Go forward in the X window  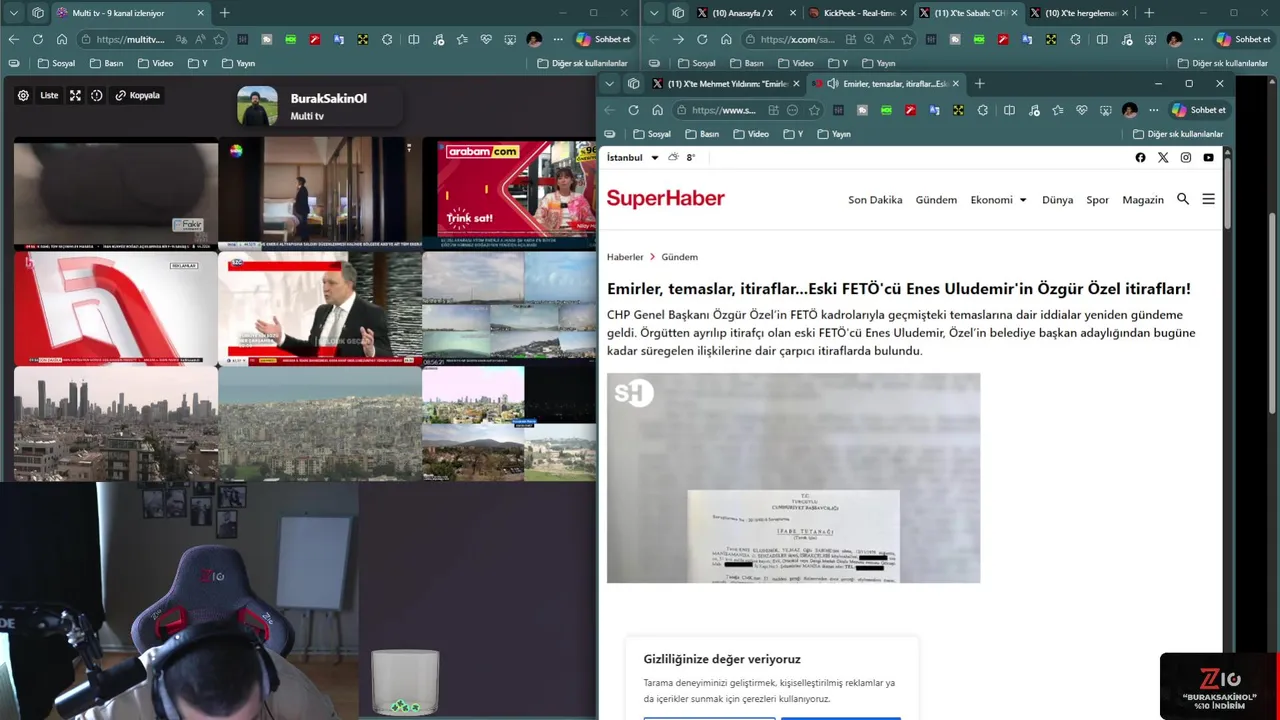(677, 39)
